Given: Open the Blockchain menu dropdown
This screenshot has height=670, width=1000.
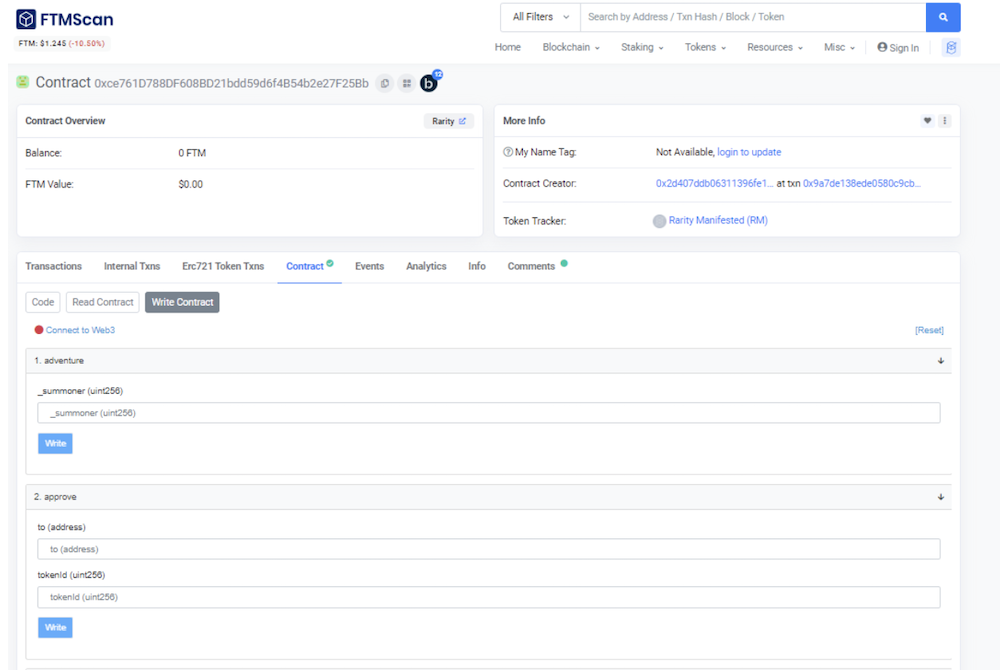Looking at the screenshot, I should click(x=571, y=47).
